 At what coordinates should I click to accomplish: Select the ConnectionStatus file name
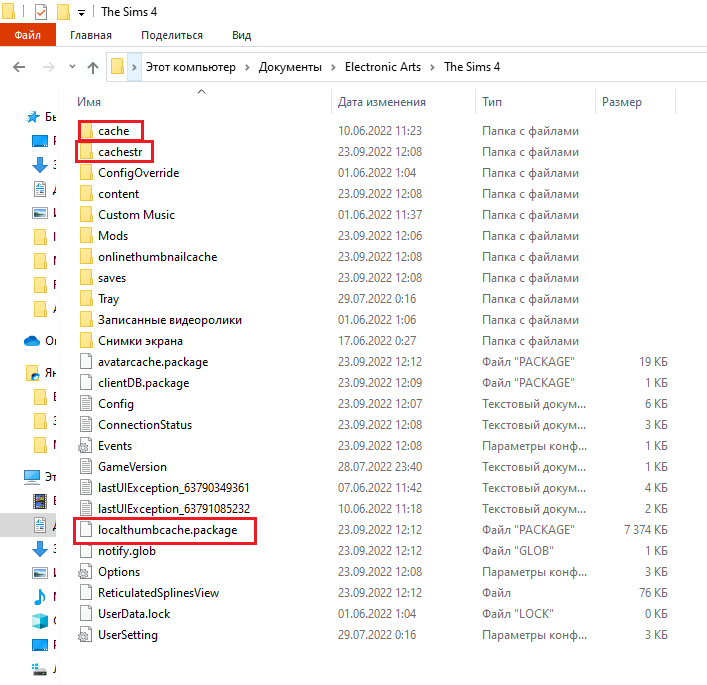[x=145, y=425]
